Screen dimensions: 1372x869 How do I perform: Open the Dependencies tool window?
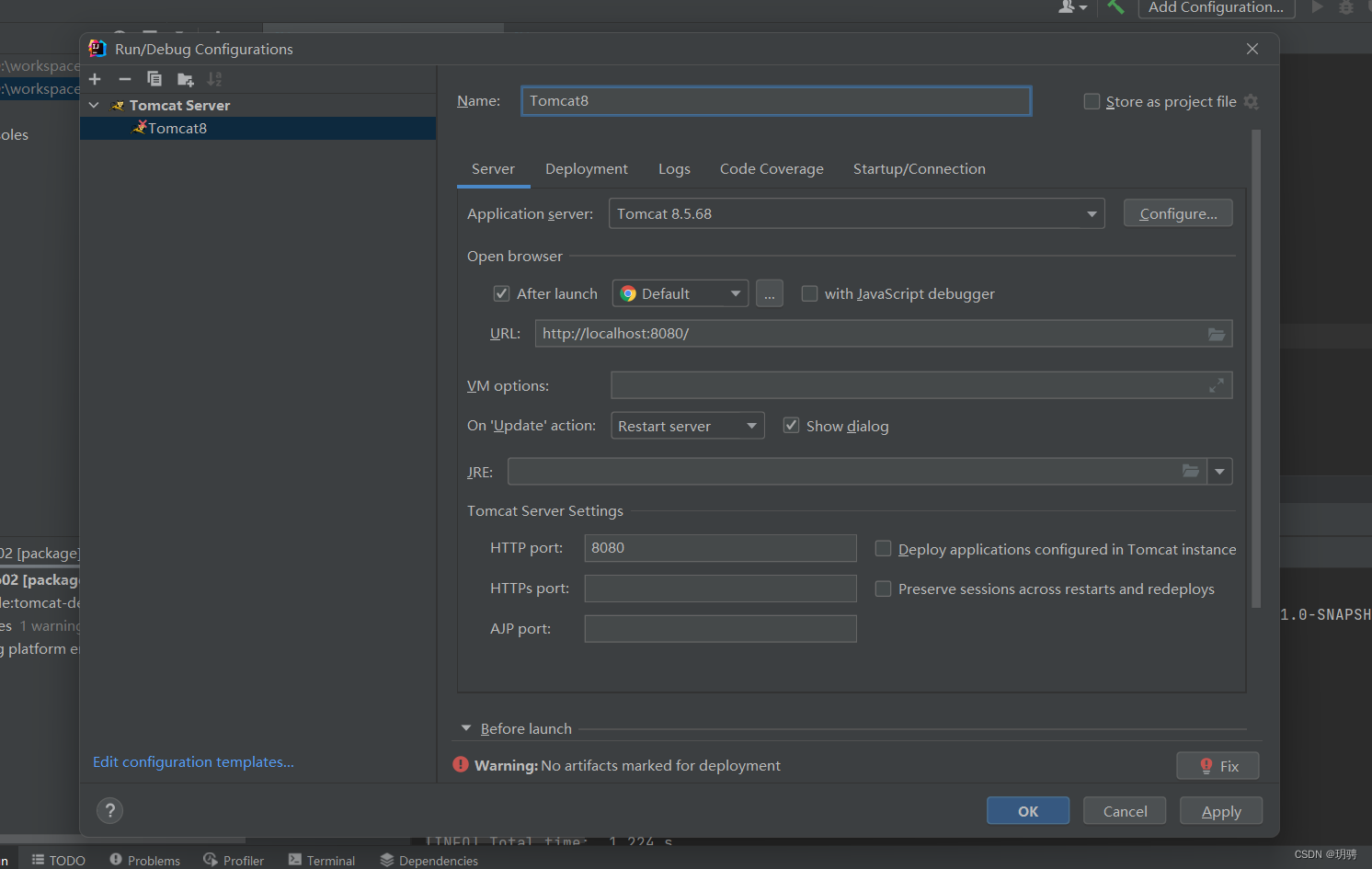click(429, 861)
